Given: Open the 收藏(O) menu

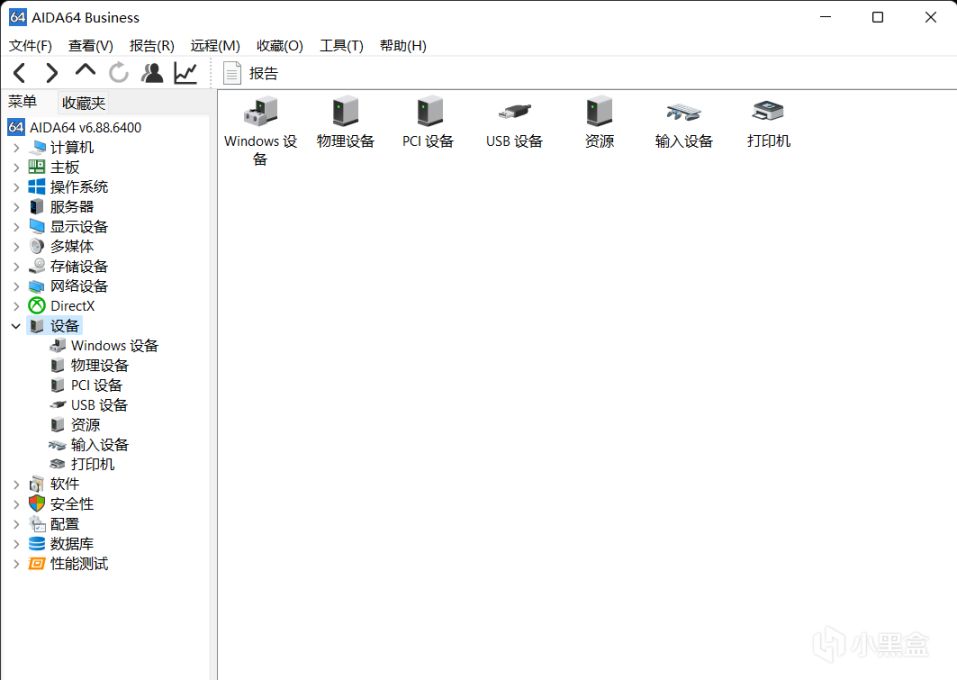Looking at the screenshot, I should 280,46.
